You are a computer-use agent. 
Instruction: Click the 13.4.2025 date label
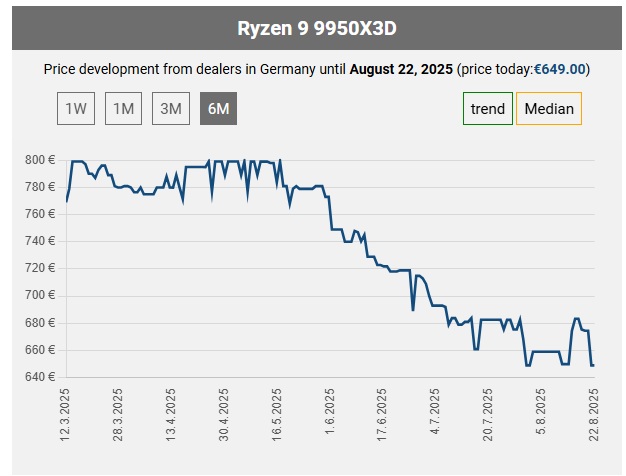tap(170, 415)
